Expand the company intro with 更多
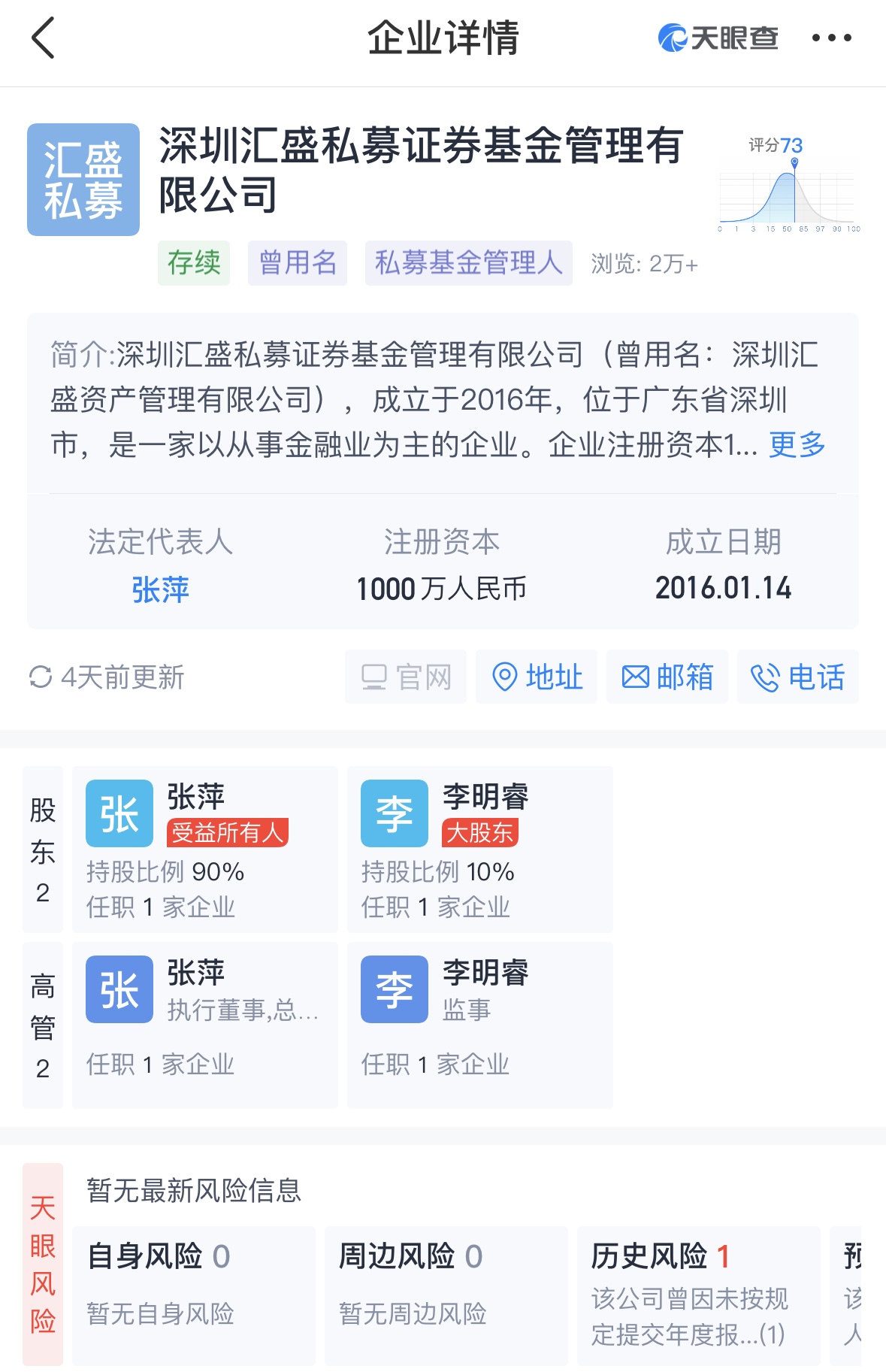Viewport: 886px width, 1372px height. pyautogui.click(x=797, y=444)
